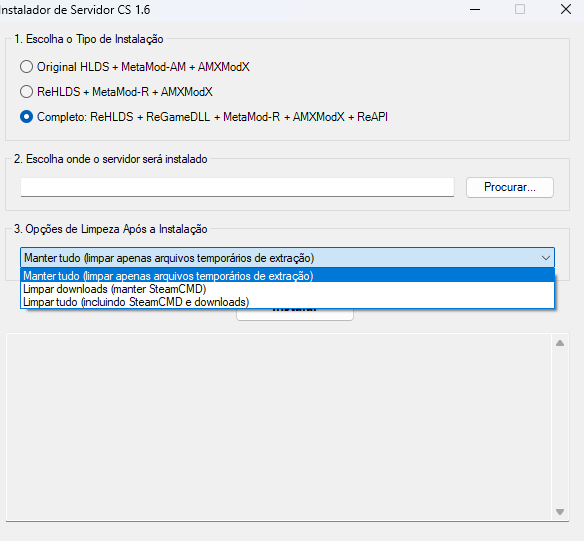
Task: Minimize the Instalador de Servidor window
Action: (x=475, y=10)
